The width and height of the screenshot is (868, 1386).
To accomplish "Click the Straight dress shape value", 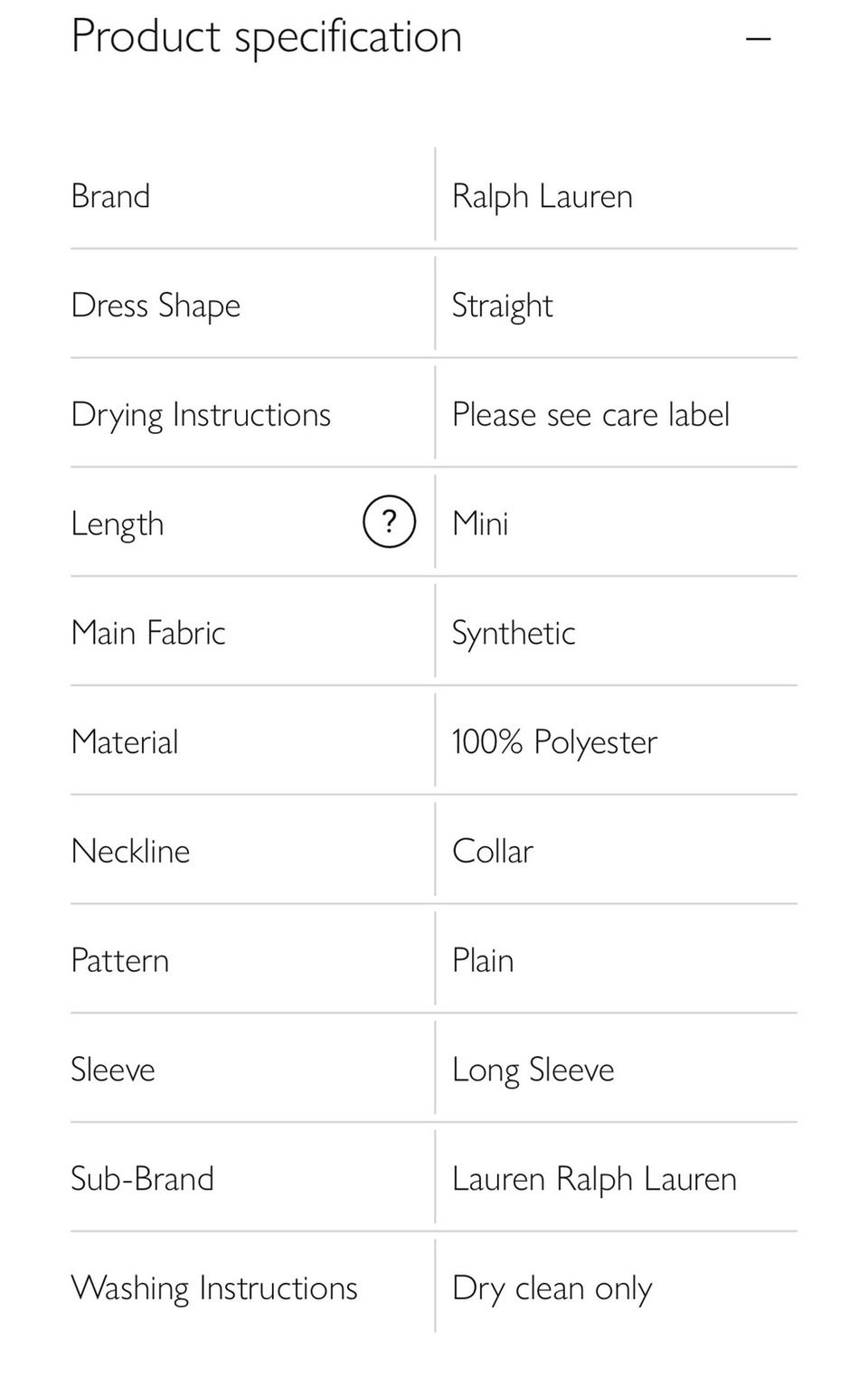I will coord(502,306).
